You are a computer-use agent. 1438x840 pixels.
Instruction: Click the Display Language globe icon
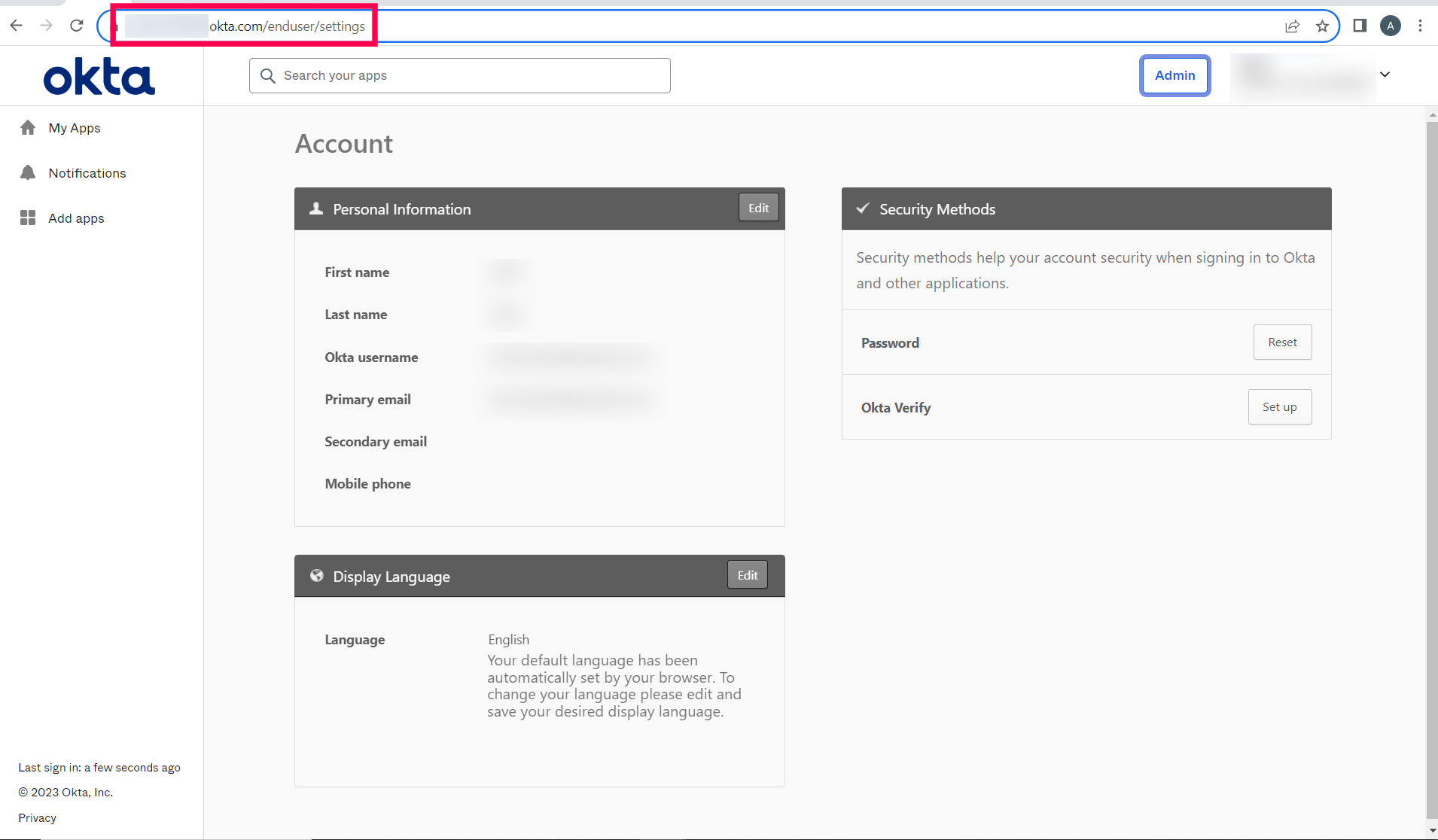[x=317, y=576]
